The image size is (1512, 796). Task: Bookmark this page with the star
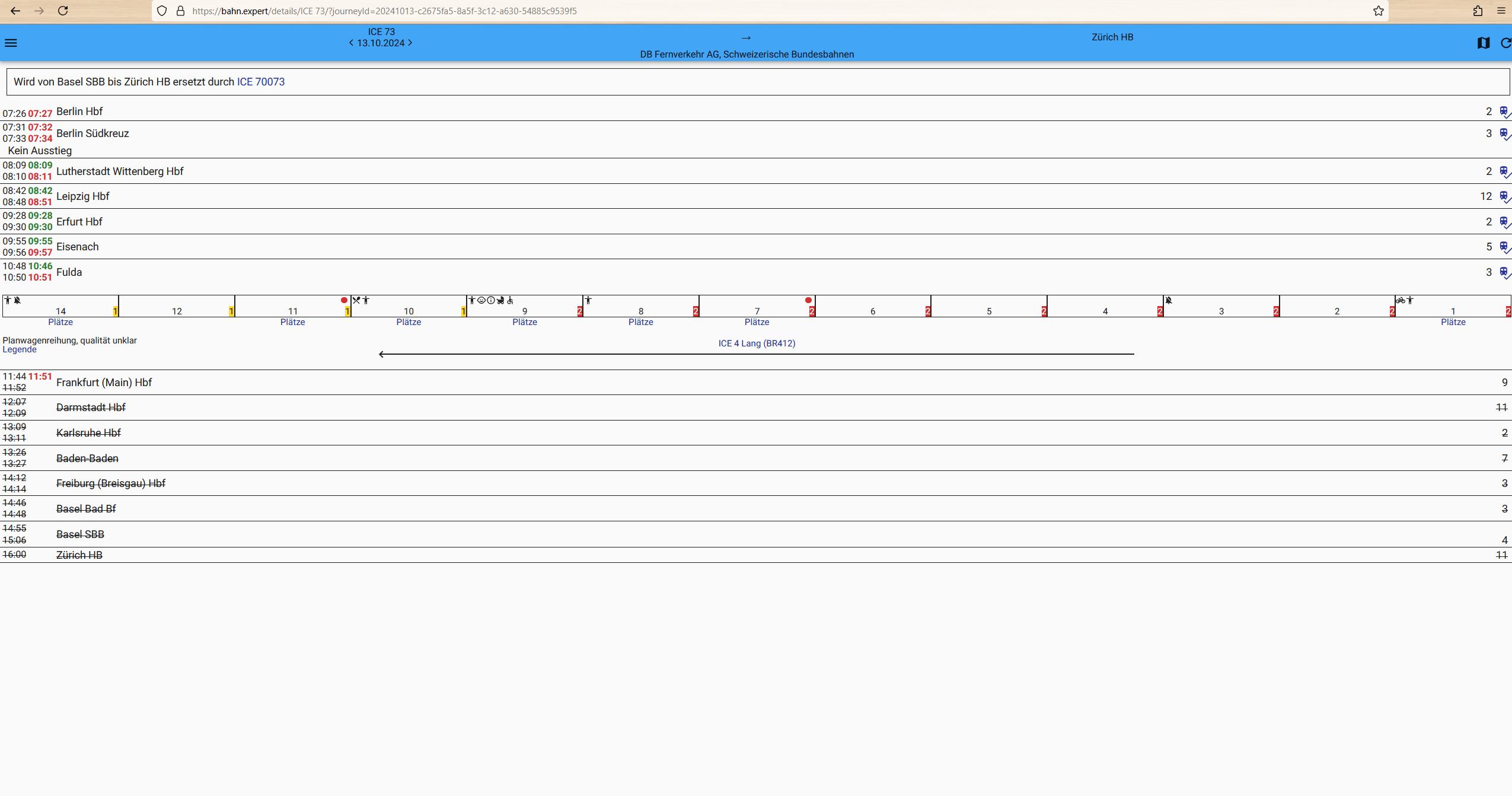(x=1379, y=11)
